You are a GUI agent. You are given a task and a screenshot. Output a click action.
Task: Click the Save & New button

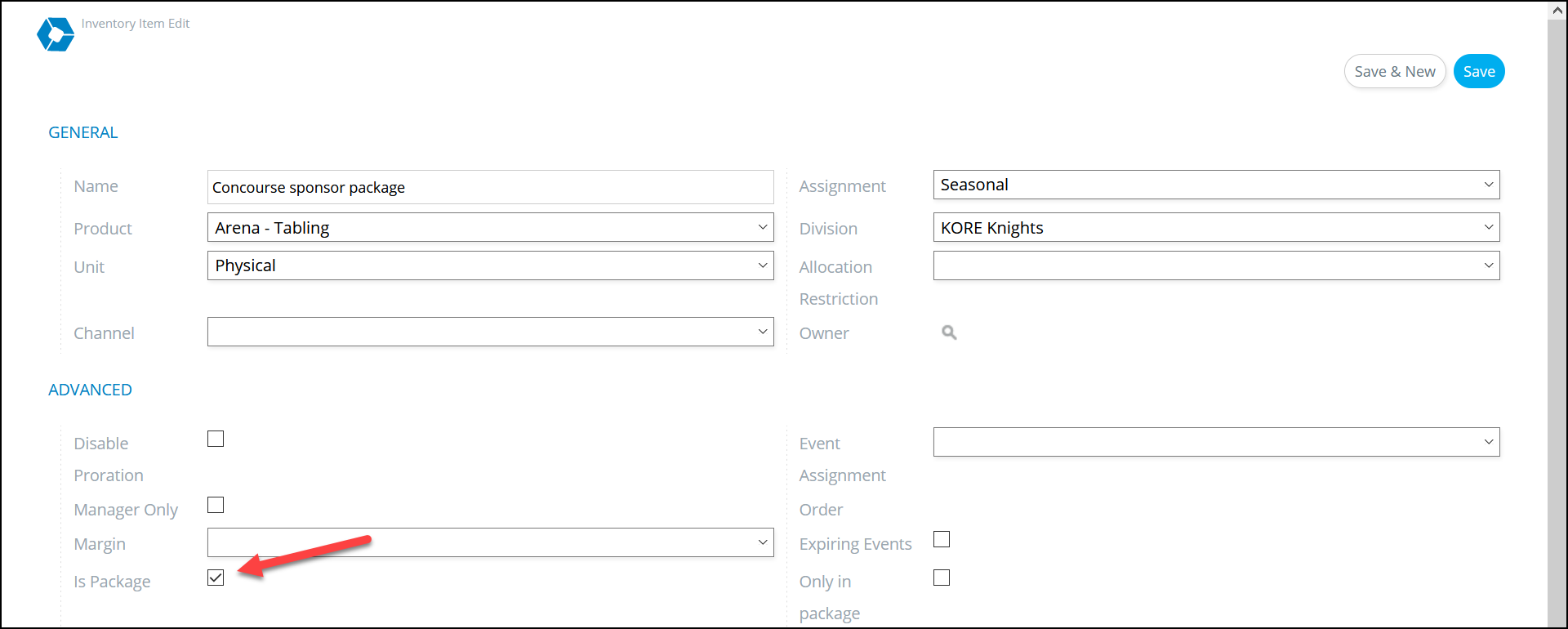tap(1395, 71)
